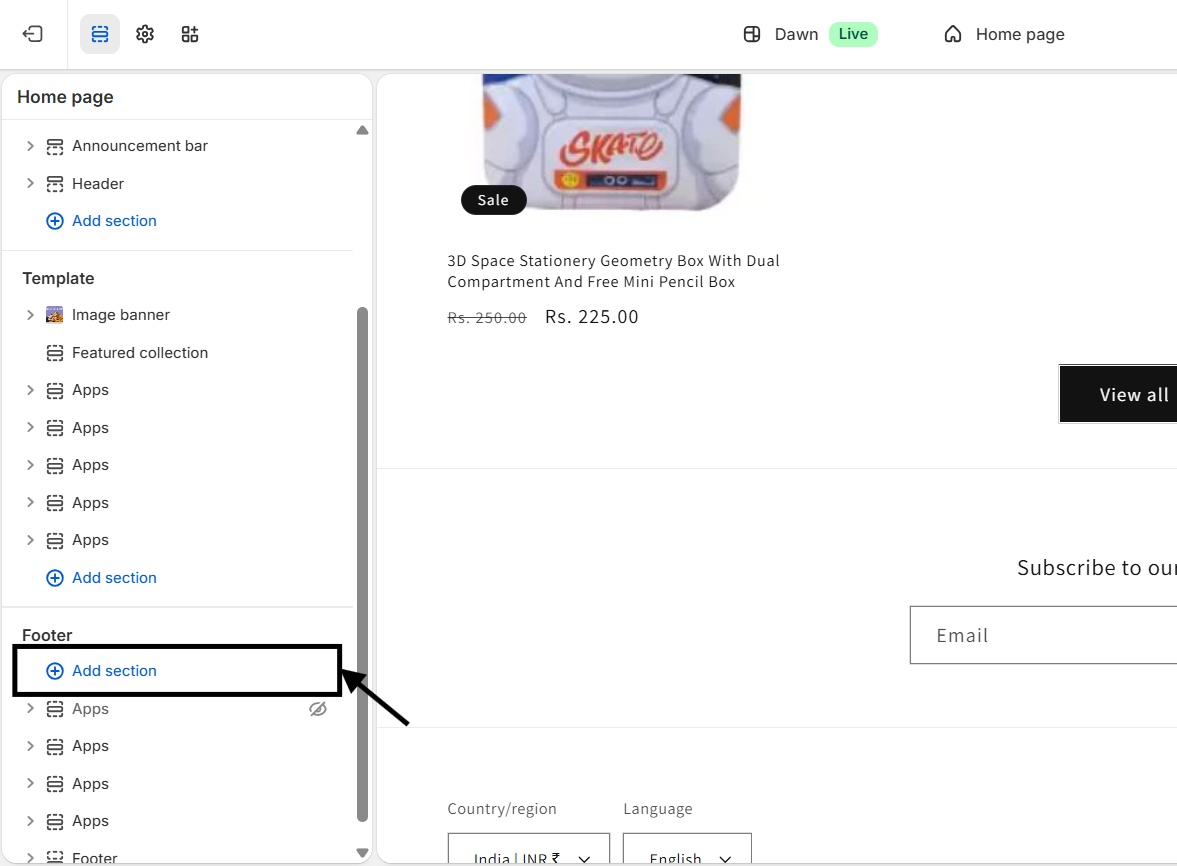Image resolution: width=1177 pixels, height=866 pixels.
Task: Select first Apps section under Template
Action: pyautogui.click(x=90, y=390)
